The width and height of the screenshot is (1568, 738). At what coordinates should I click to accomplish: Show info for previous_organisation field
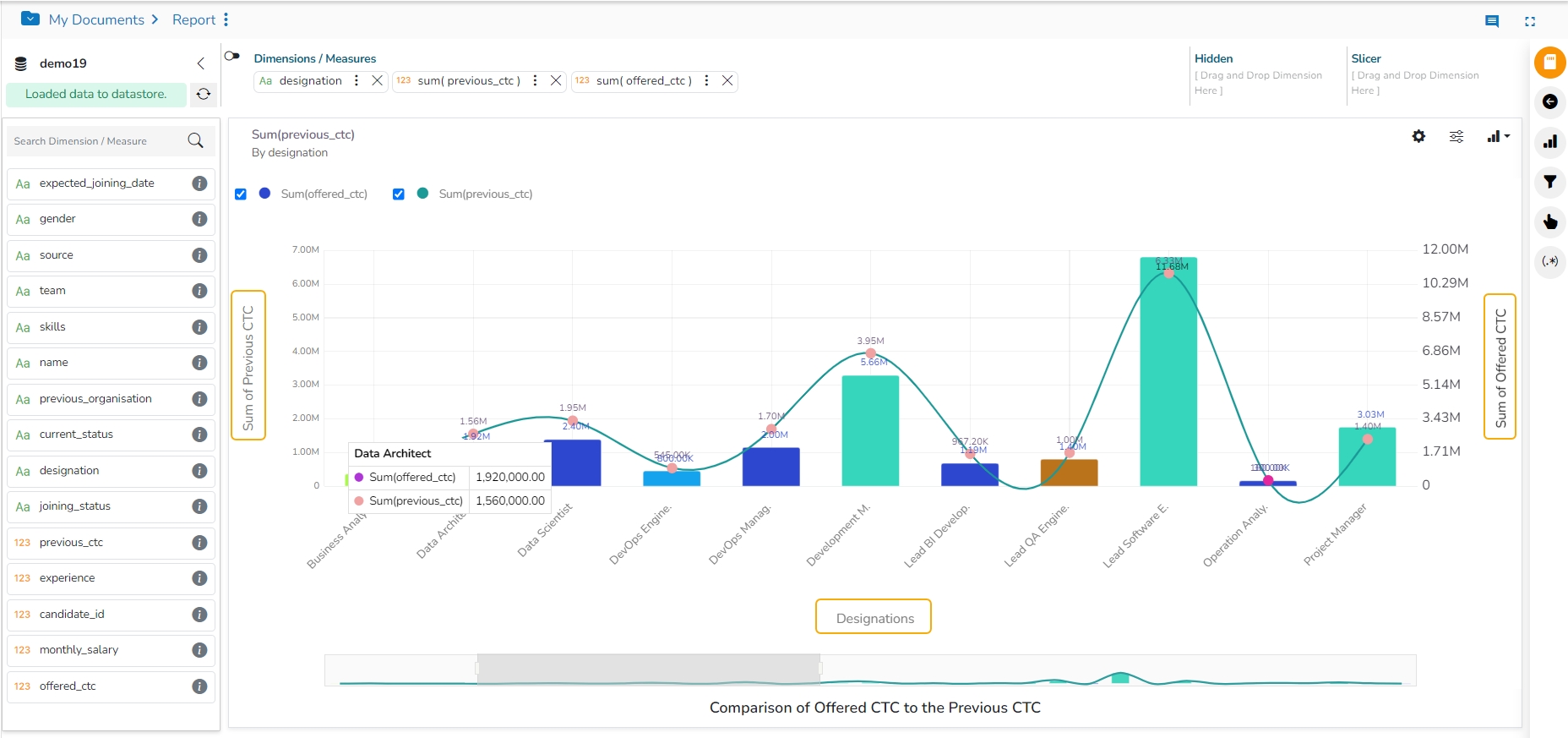[199, 399]
